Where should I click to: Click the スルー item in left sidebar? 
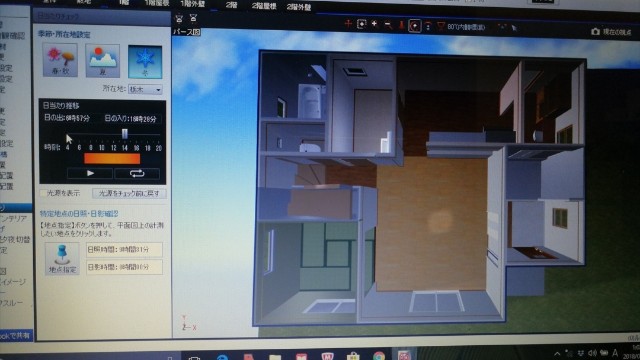point(11,303)
